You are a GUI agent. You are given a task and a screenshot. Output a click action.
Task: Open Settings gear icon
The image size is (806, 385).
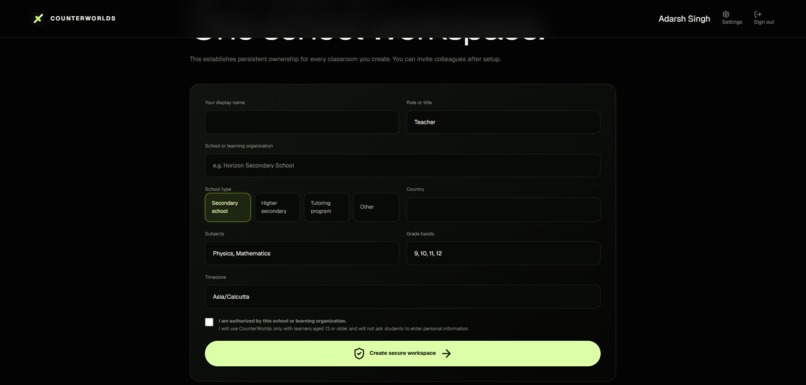(x=726, y=14)
